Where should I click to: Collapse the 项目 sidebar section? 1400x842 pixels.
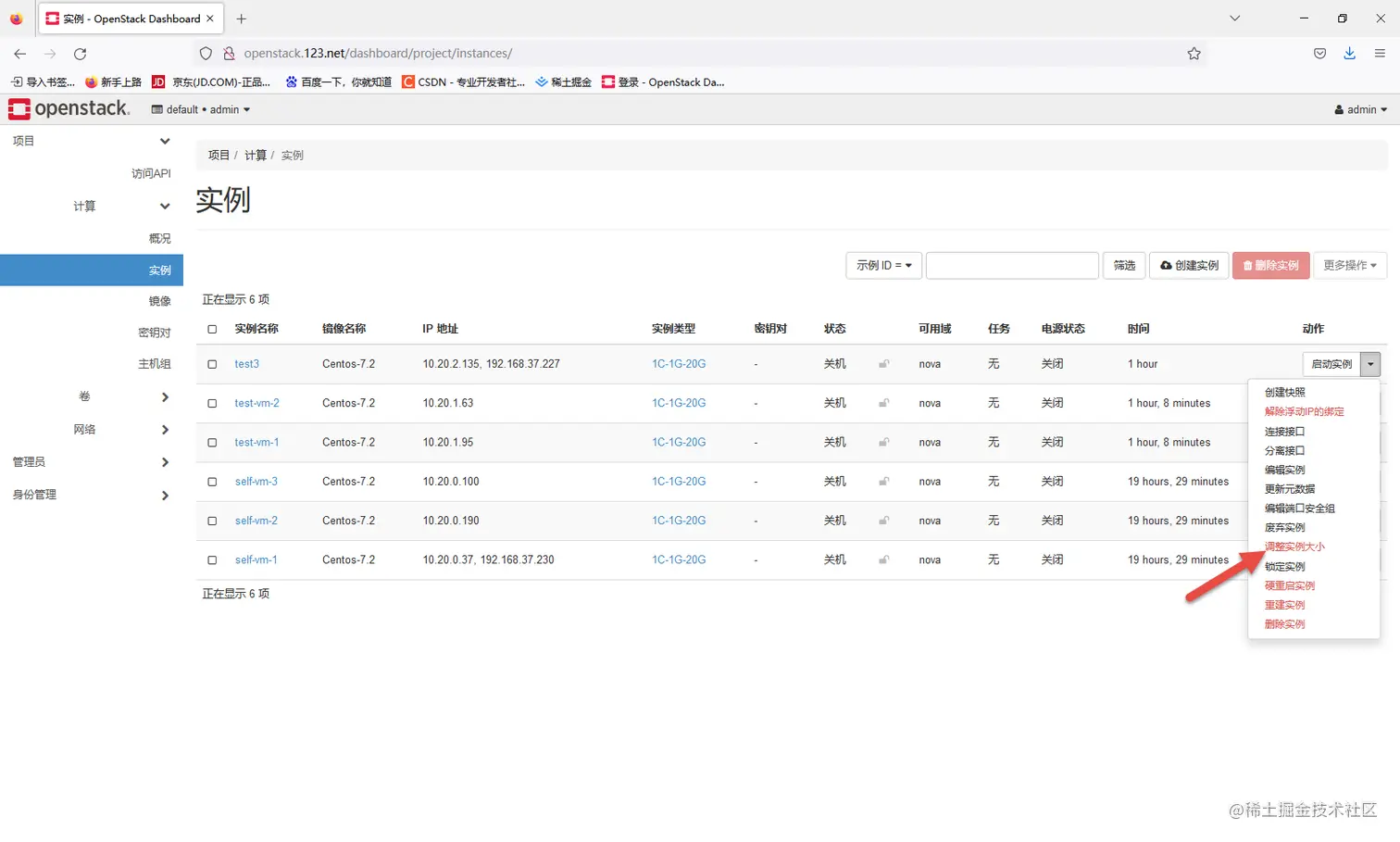coord(92,141)
